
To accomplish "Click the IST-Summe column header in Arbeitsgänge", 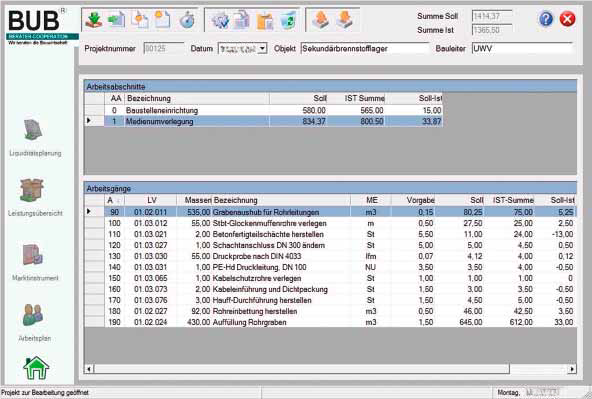I will (x=510, y=200).
